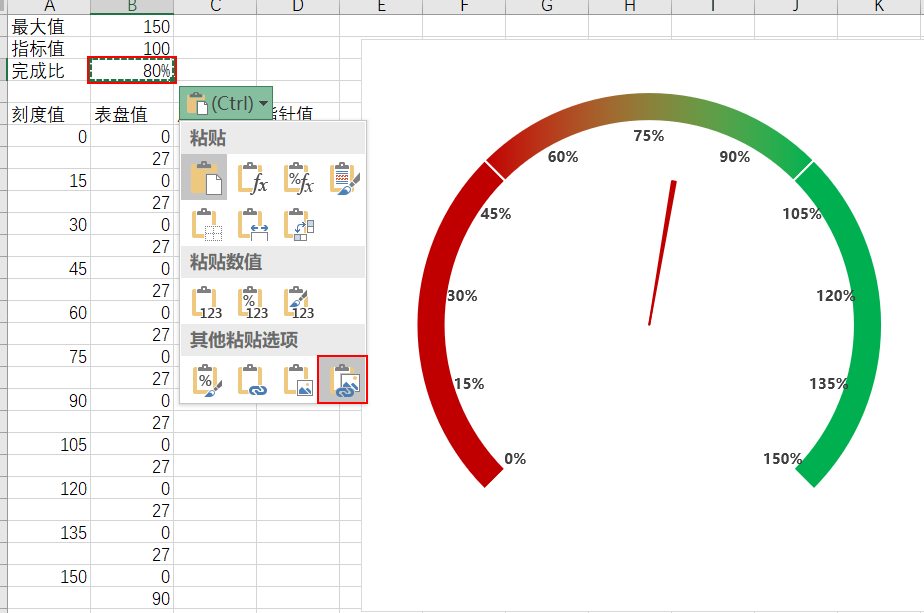
Task: Open the Paste Options (Ctrl) dropdown
Action: point(226,104)
